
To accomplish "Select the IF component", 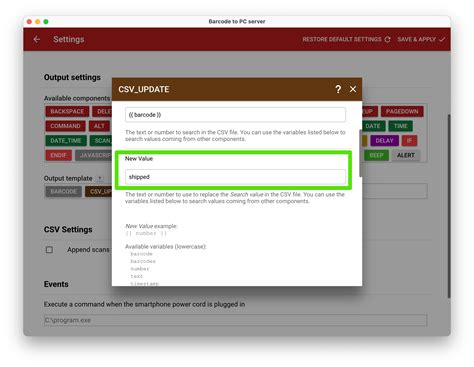I will (x=409, y=141).
